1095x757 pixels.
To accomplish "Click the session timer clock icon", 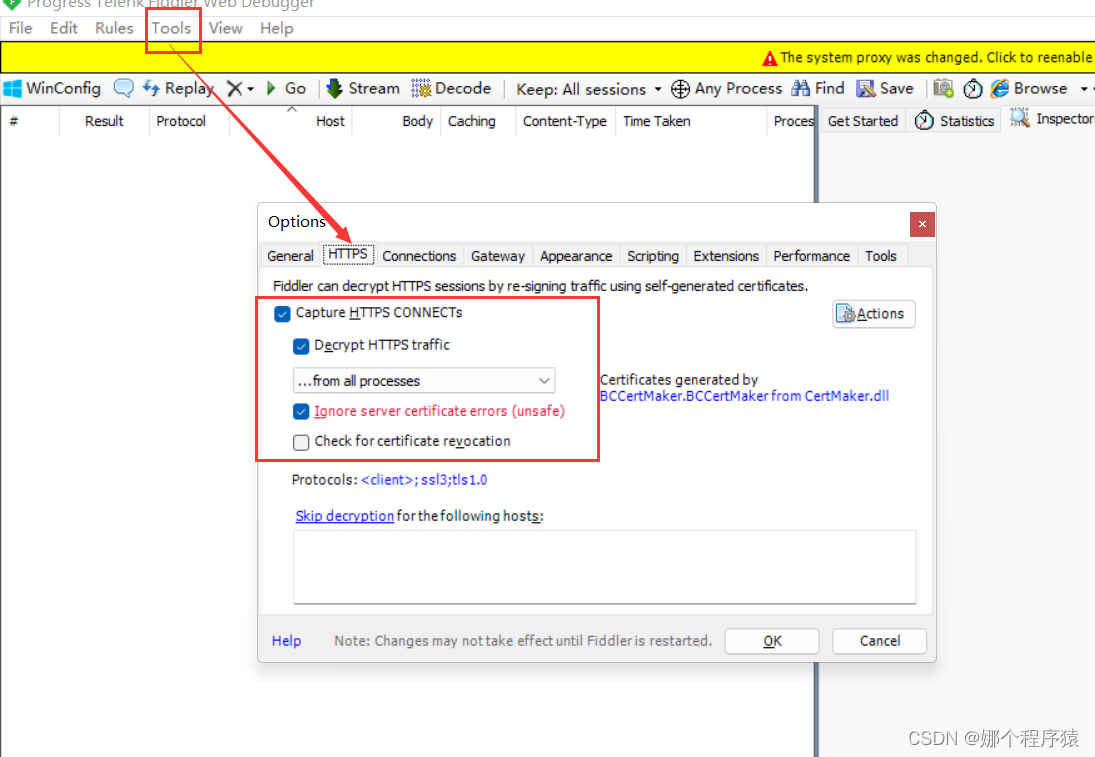I will [x=973, y=88].
